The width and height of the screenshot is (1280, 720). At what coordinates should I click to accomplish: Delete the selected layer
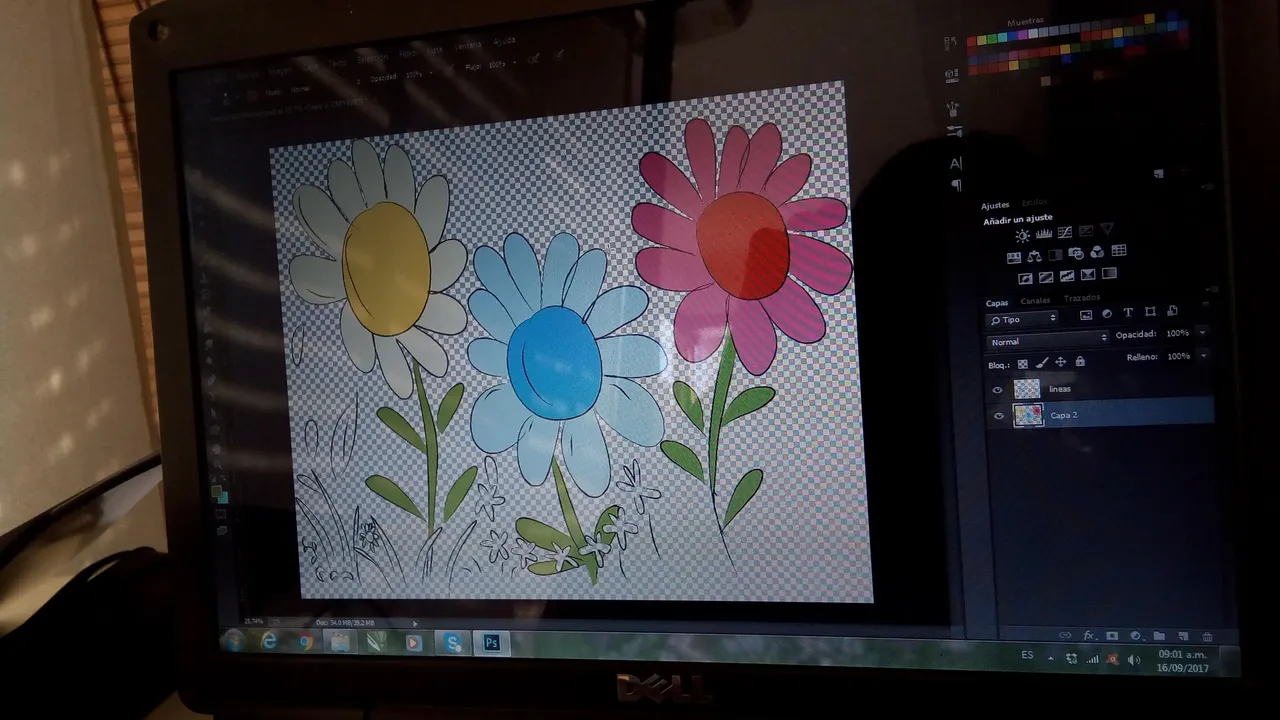(x=1207, y=636)
